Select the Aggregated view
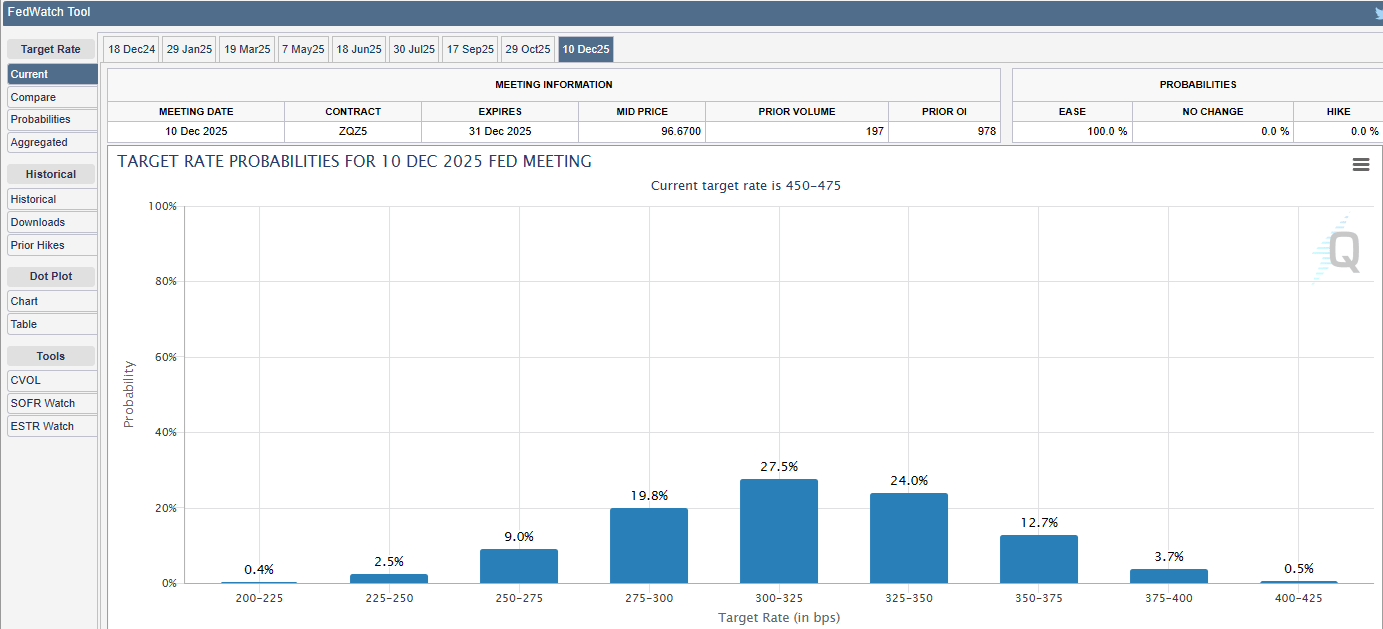1383x629 pixels. coord(52,142)
